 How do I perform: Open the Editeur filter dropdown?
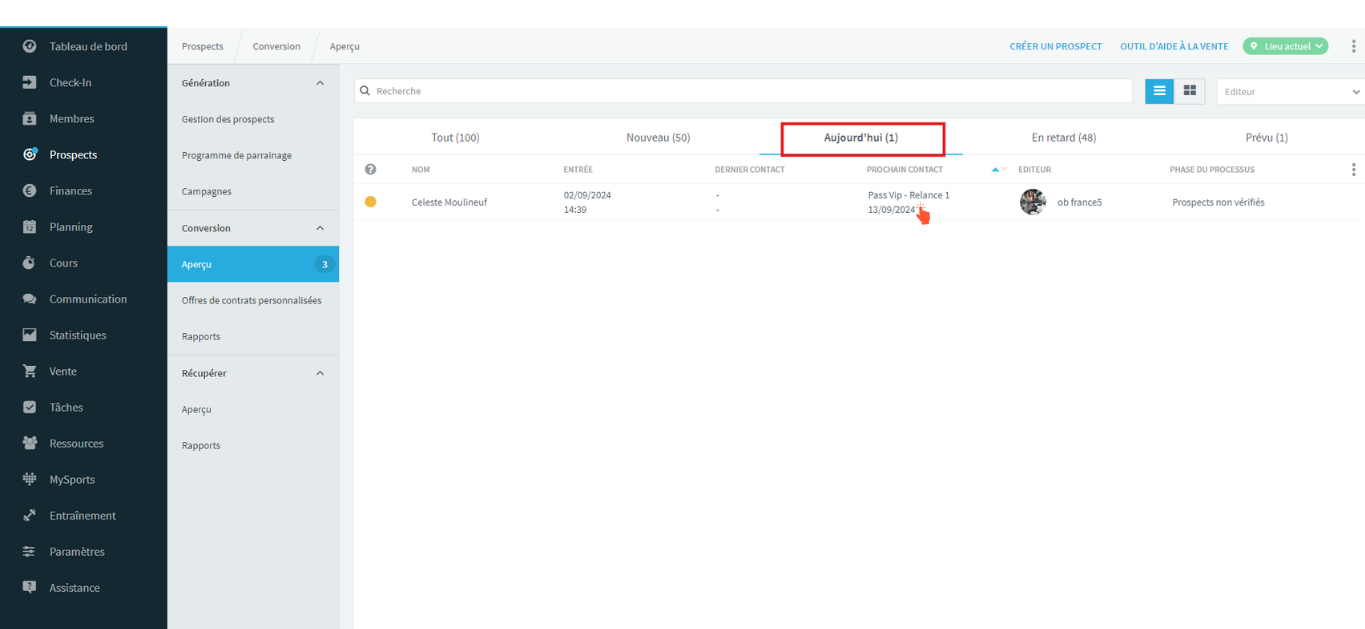[1291, 91]
